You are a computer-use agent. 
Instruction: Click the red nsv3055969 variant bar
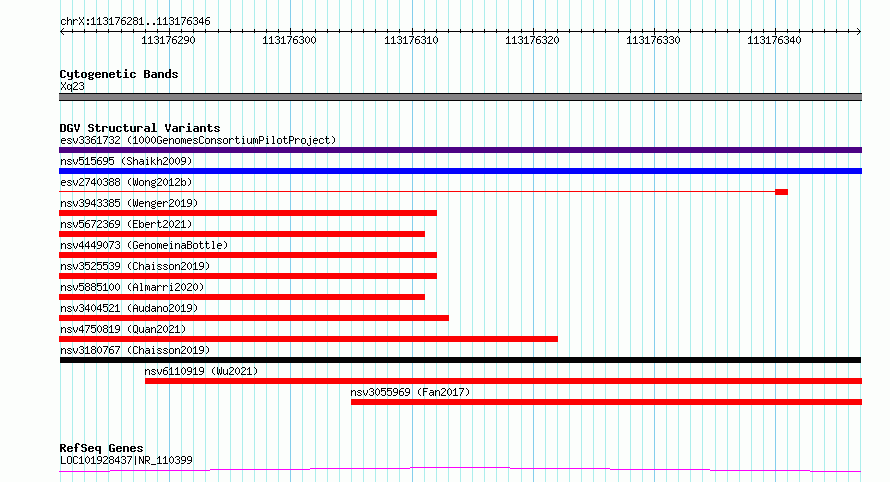tap(606, 402)
